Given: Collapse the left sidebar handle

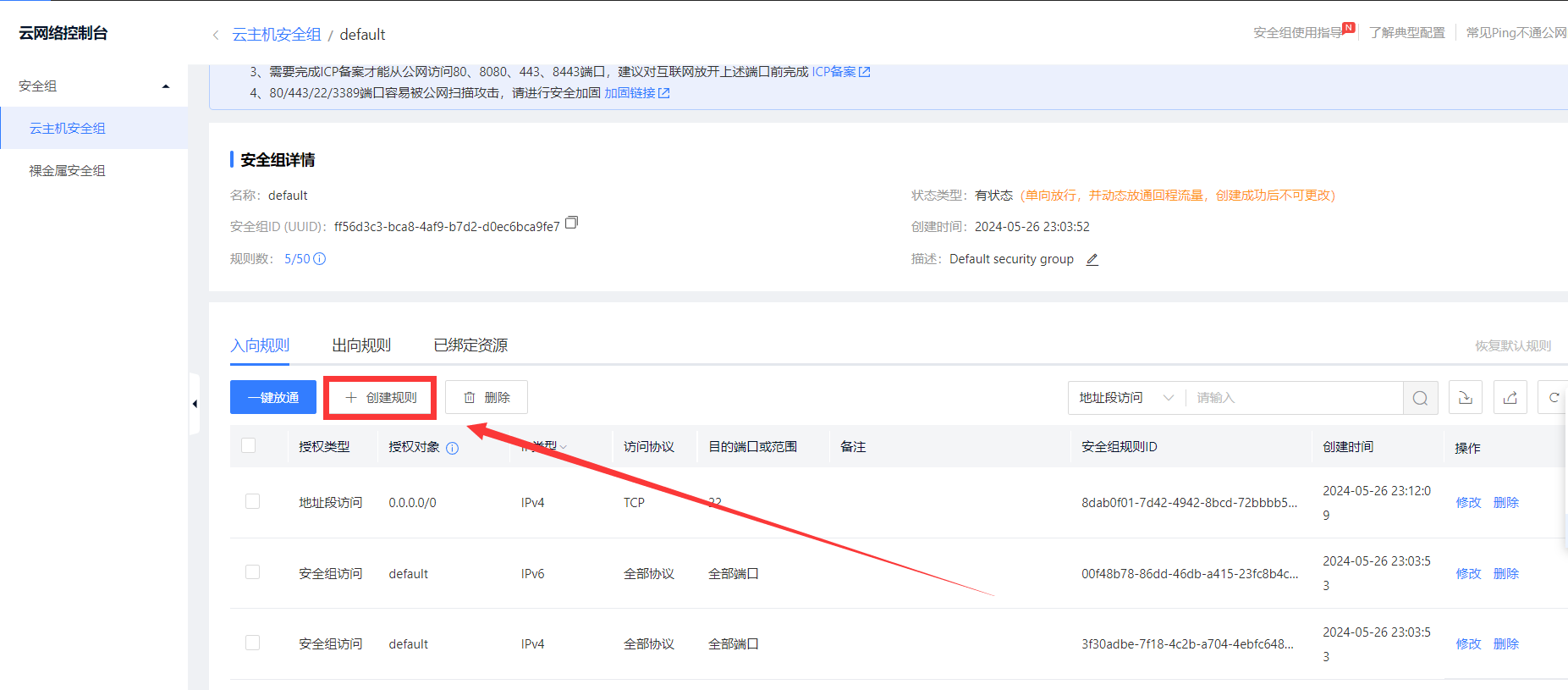Looking at the screenshot, I should (195, 404).
